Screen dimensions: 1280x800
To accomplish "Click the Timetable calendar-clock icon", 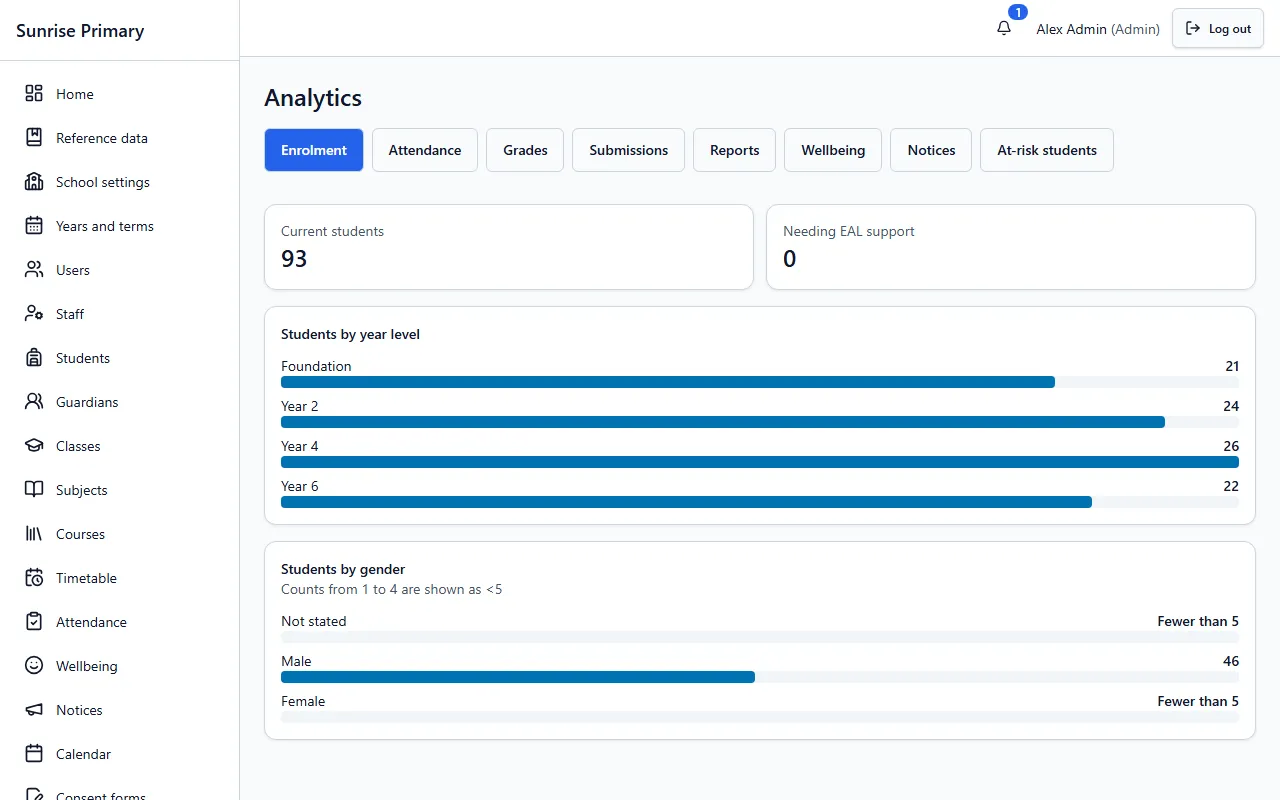I will click(x=34, y=577).
